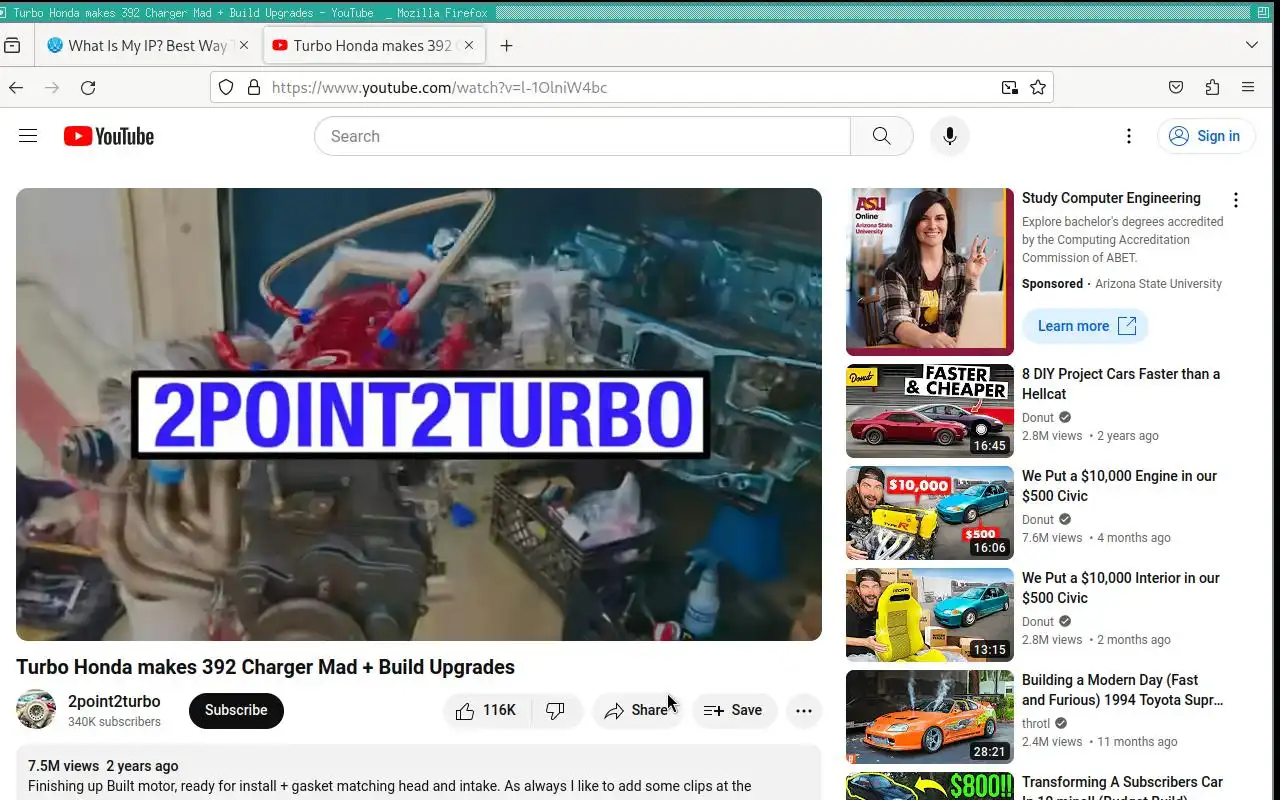Click the search magnifier button
The height and width of the screenshot is (800, 1280).
(881, 136)
